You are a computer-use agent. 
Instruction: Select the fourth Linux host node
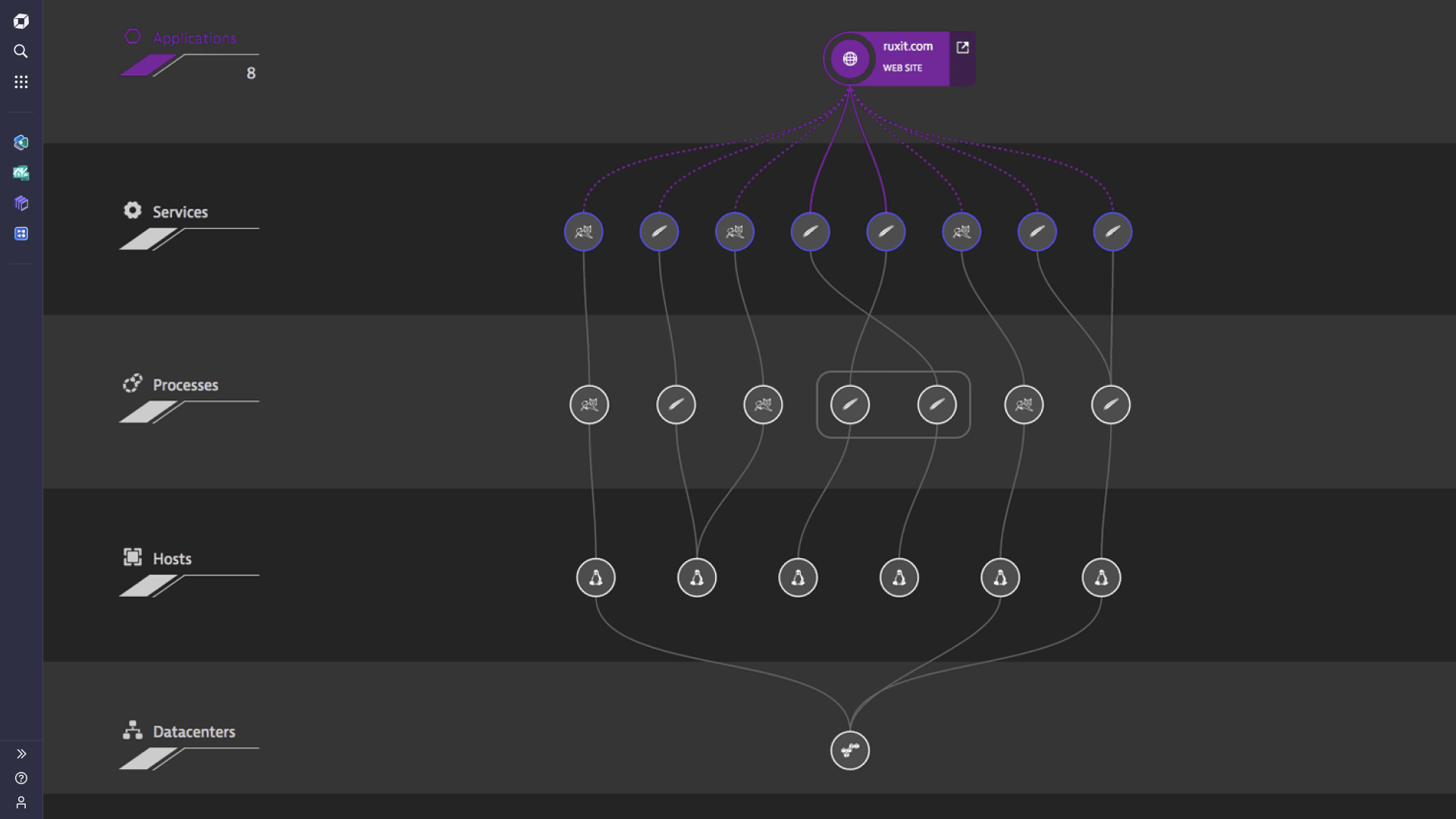tap(899, 578)
